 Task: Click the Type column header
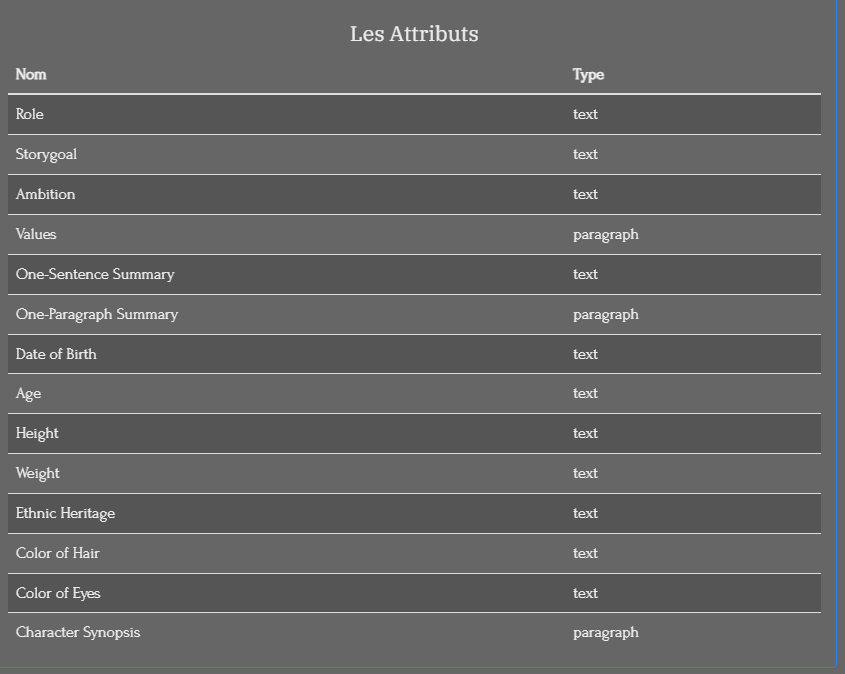tap(588, 75)
